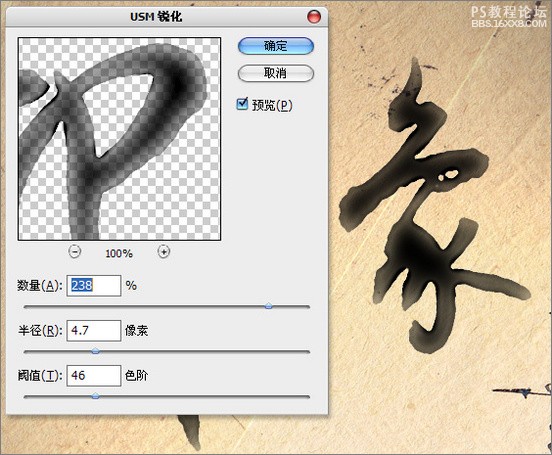The image size is (552, 455).
Task: Toggle the 预览(P) preview checkbox
Action: (x=242, y=104)
